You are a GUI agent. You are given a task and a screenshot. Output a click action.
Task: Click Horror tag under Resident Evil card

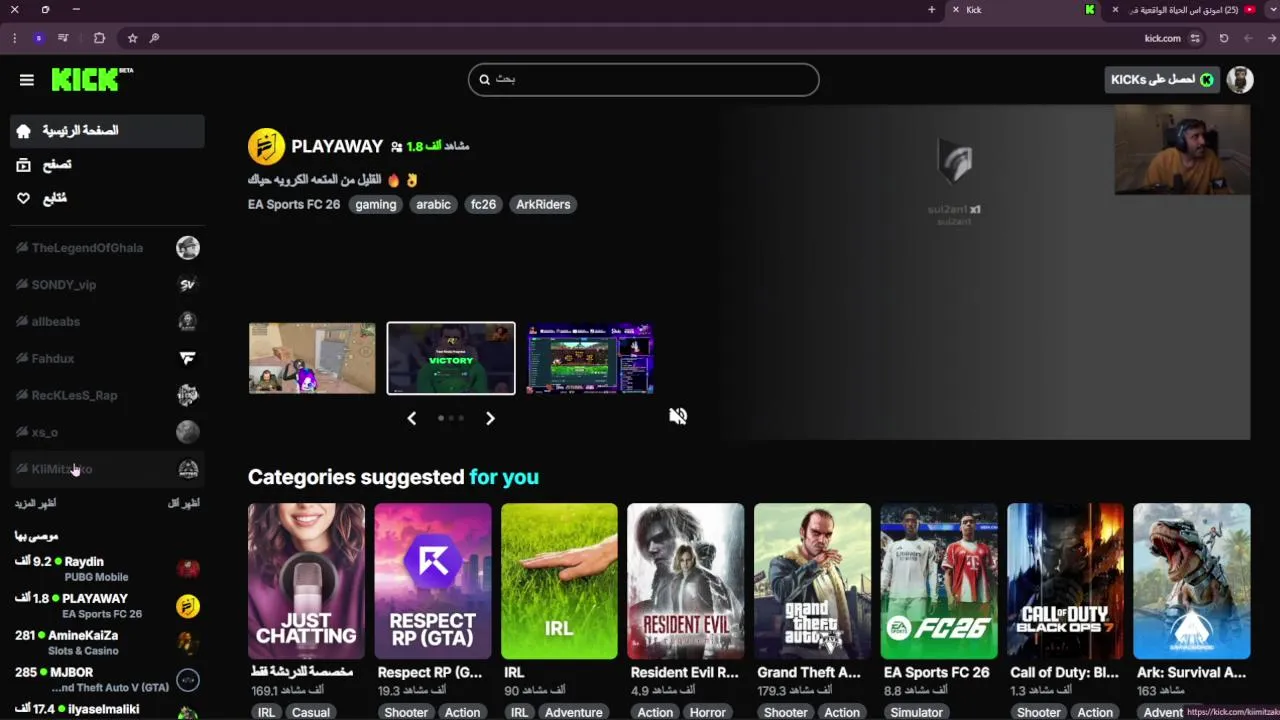pyautogui.click(x=707, y=712)
